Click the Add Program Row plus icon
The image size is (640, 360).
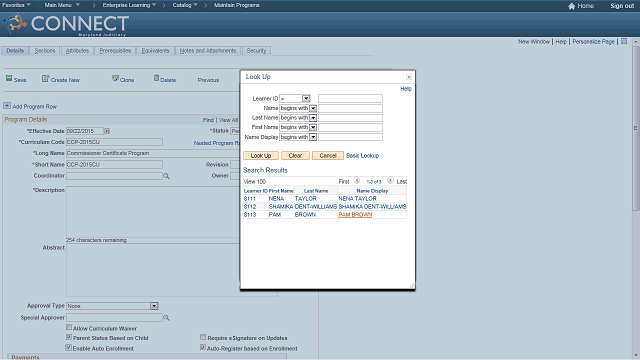click(7, 106)
